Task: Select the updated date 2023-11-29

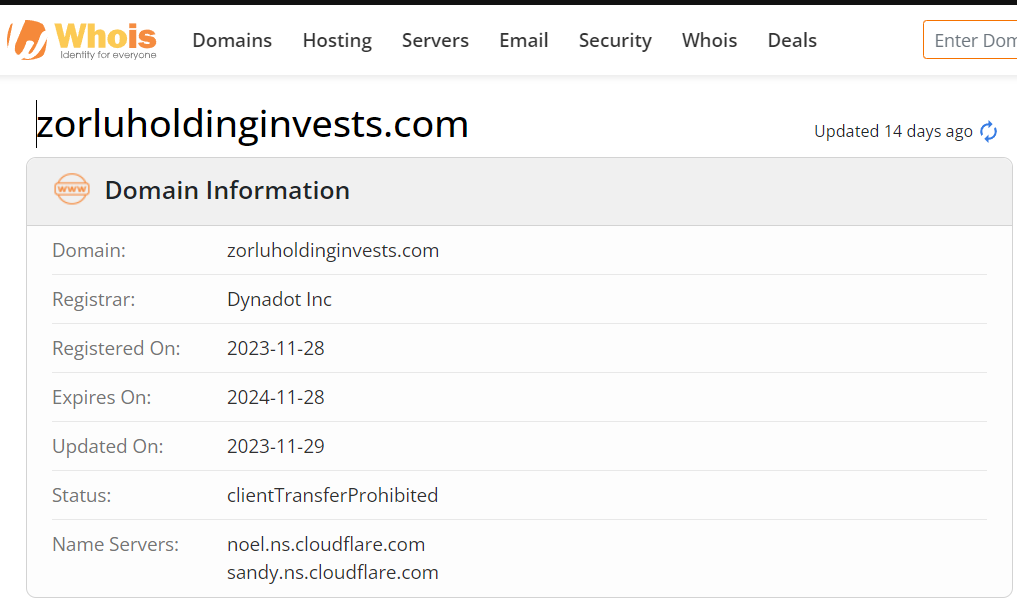Action: click(x=276, y=446)
